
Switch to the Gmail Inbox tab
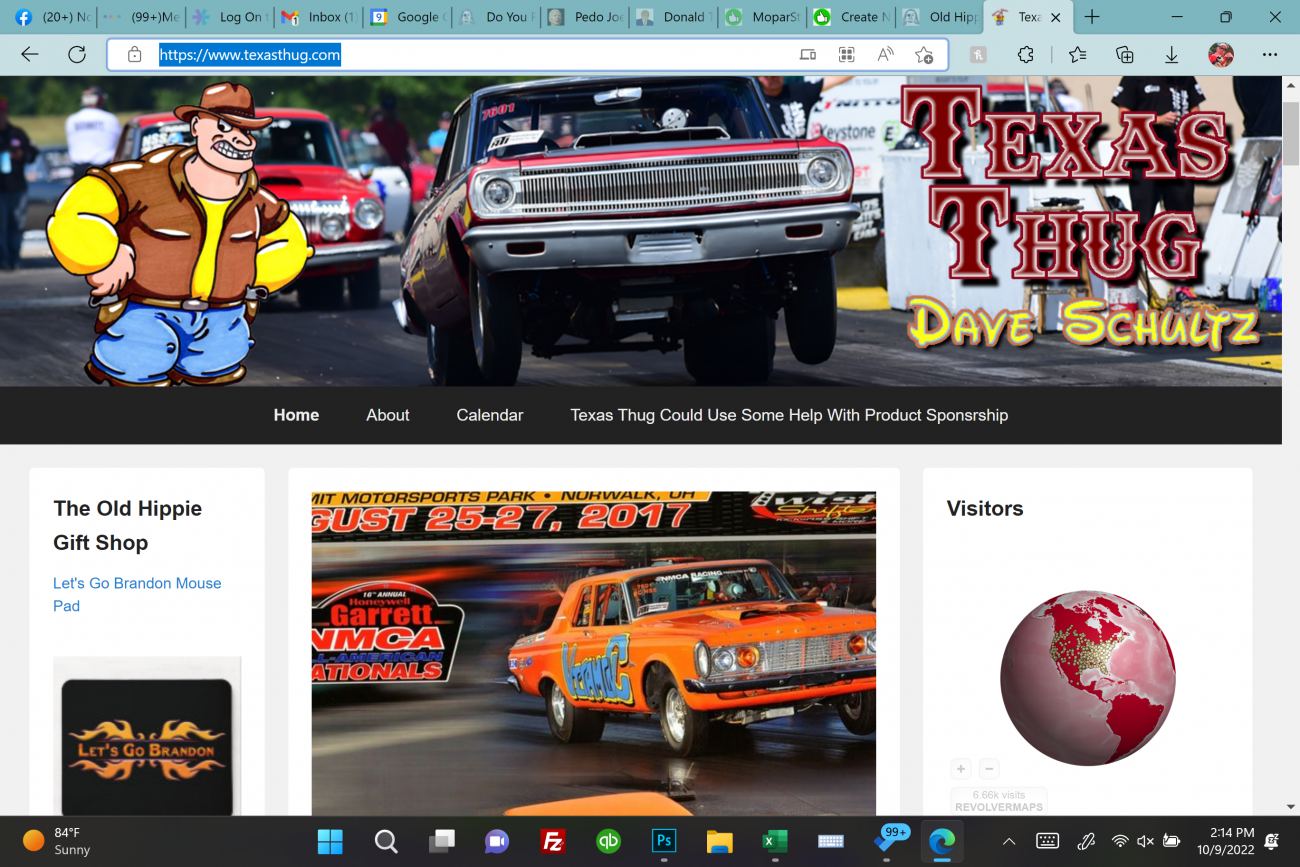(319, 17)
